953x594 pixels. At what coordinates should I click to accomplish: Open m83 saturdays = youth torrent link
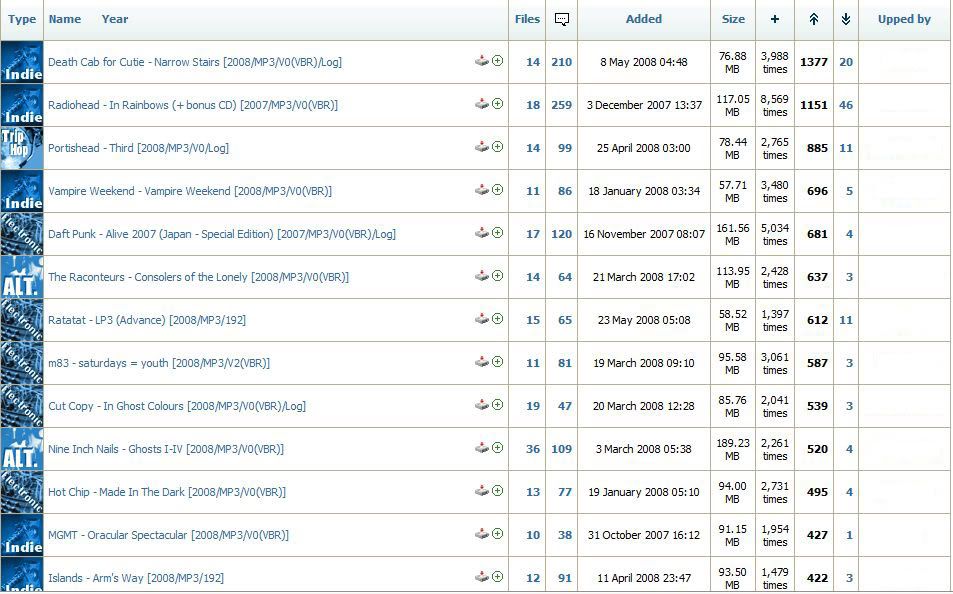coord(159,363)
